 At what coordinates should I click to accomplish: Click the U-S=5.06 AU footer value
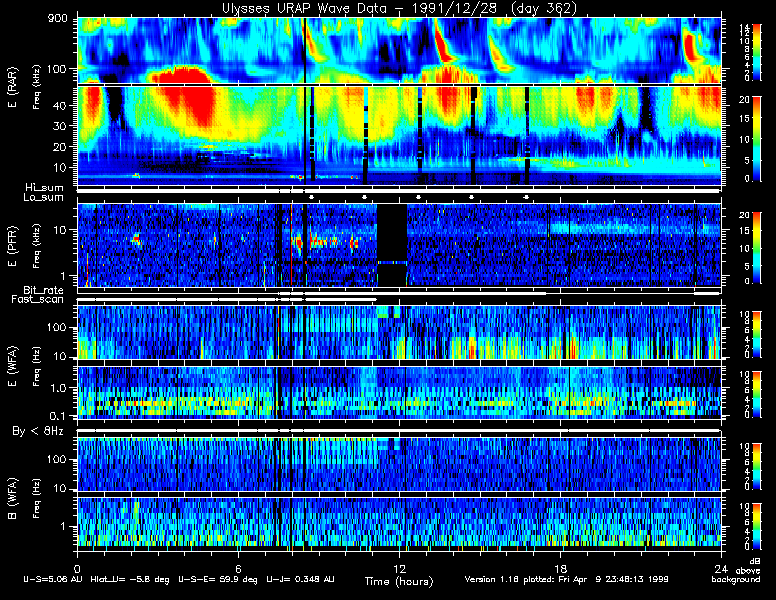[x=53, y=579]
